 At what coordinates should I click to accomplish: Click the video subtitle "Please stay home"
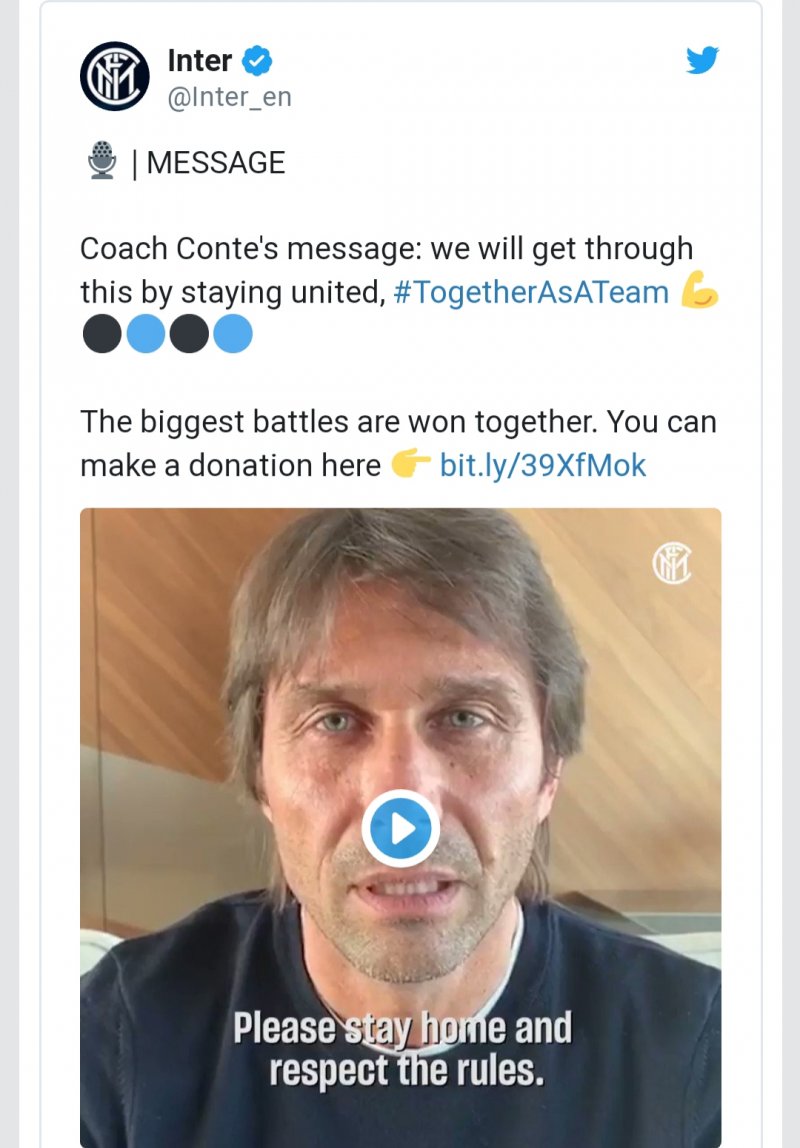(402, 1028)
